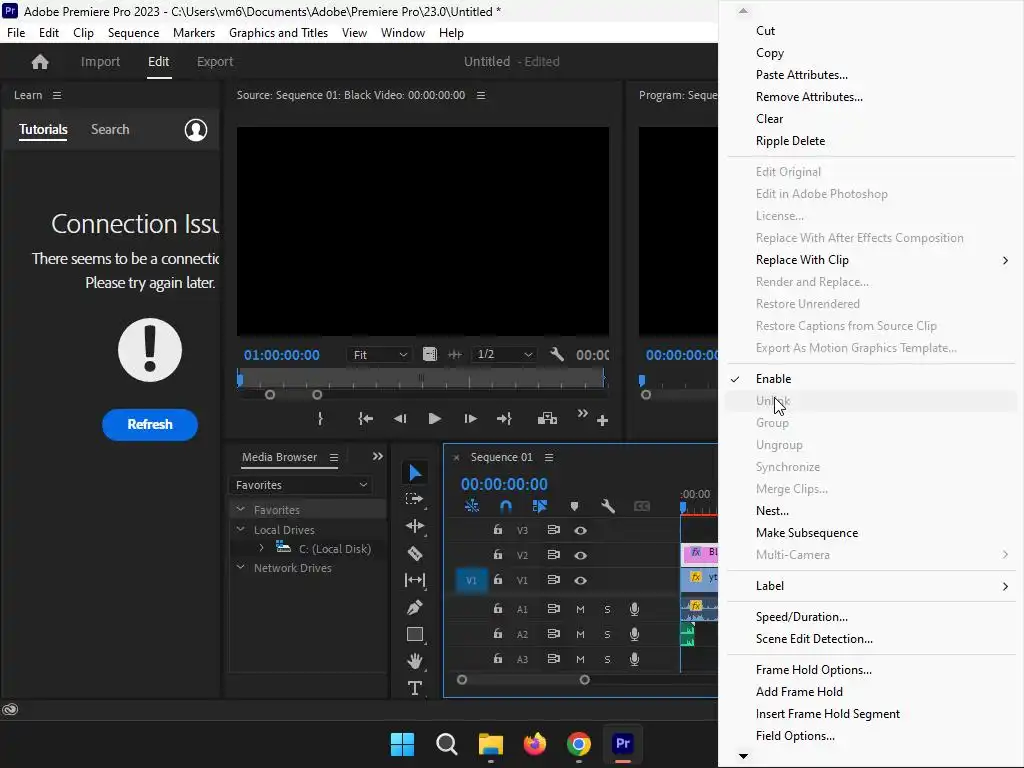1024x768 pixels.
Task: Open the Import workspace
Action: pyautogui.click(x=100, y=61)
